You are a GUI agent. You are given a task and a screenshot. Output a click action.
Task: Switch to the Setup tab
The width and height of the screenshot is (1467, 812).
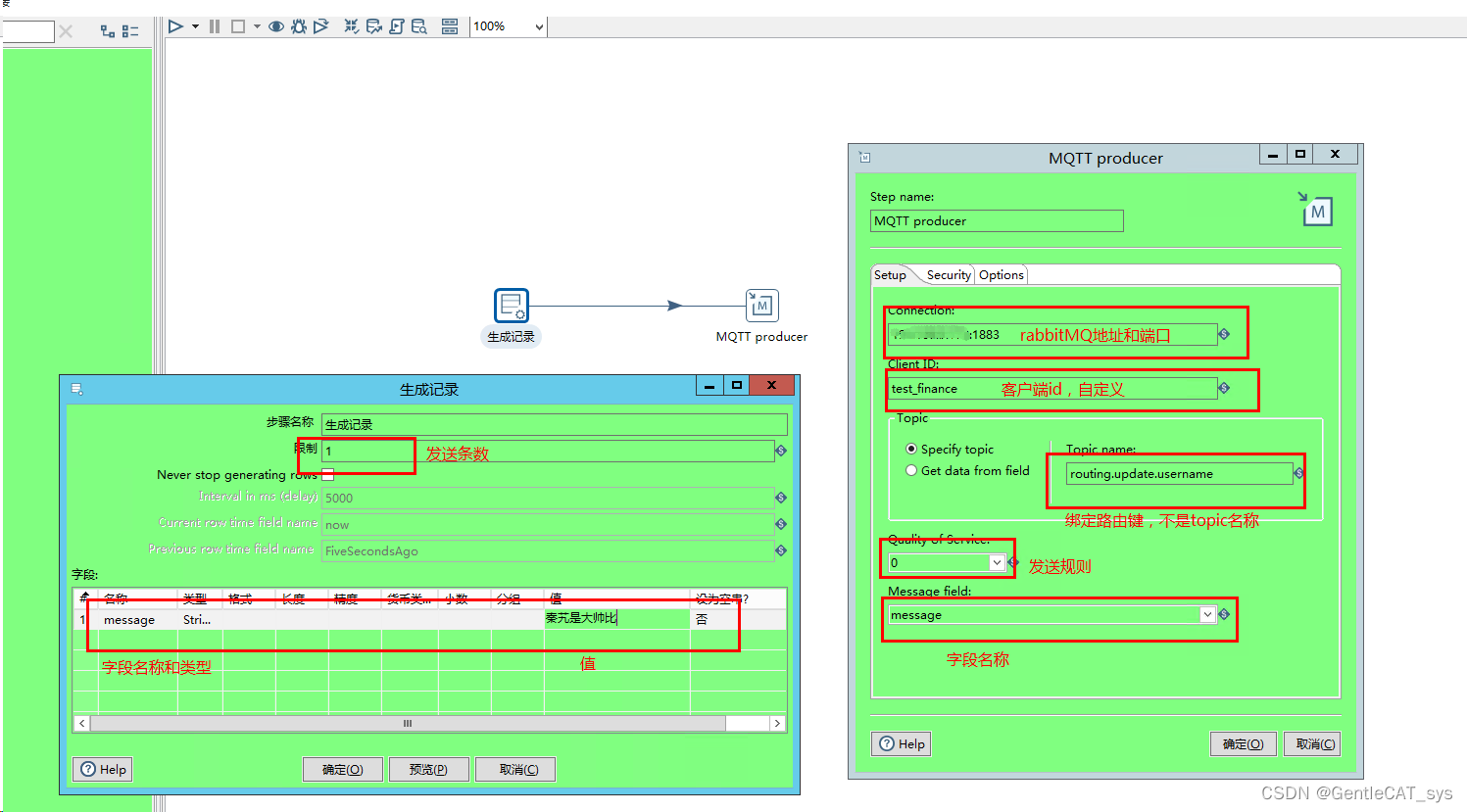pyautogui.click(x=890, y=275)
